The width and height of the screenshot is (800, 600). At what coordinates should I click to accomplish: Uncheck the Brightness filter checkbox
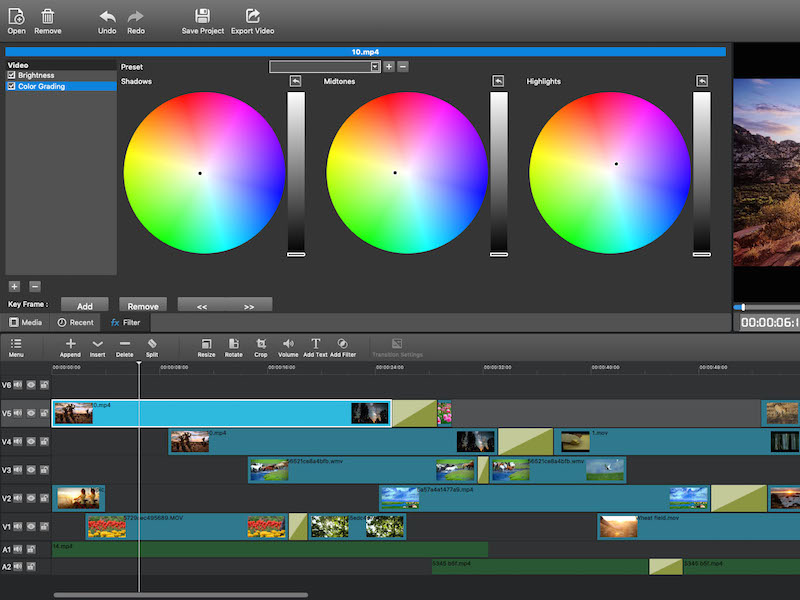click(x=10, y=74)
